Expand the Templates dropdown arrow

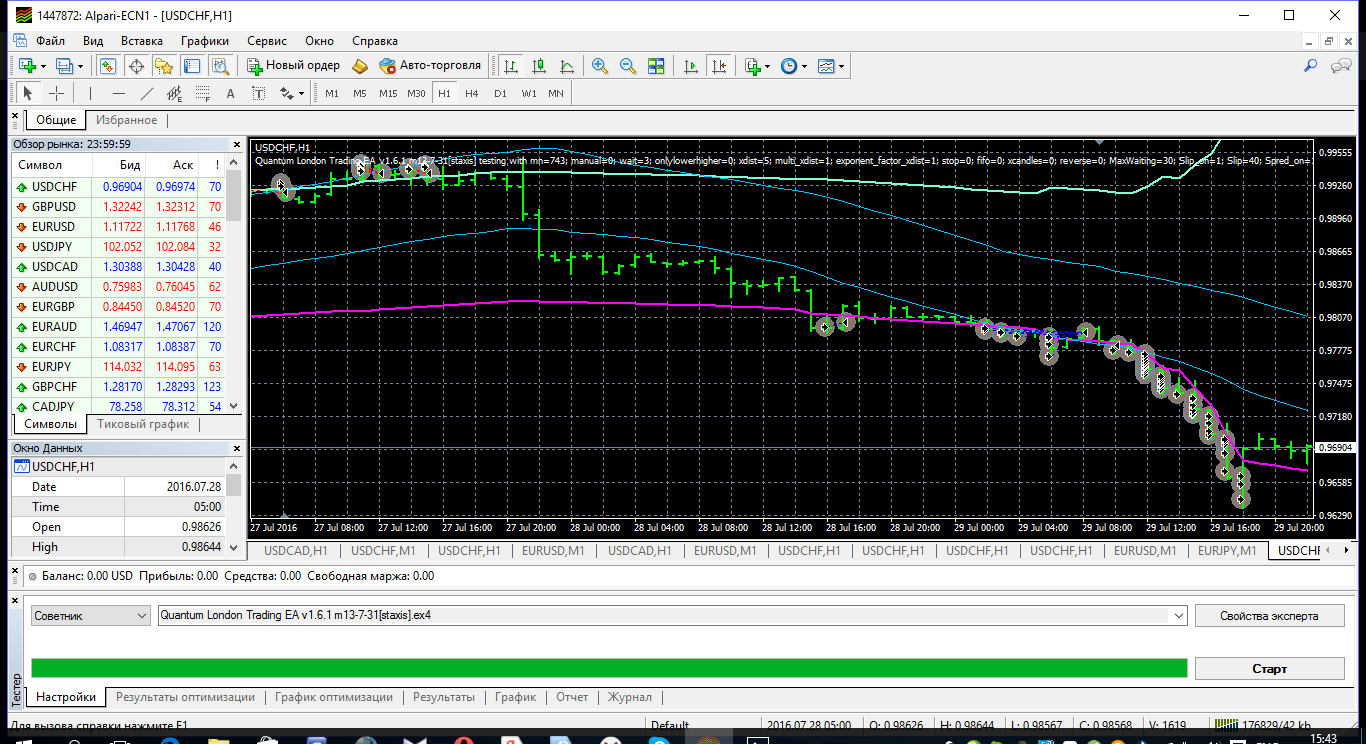pyautogui.click(x=841, y=66)
